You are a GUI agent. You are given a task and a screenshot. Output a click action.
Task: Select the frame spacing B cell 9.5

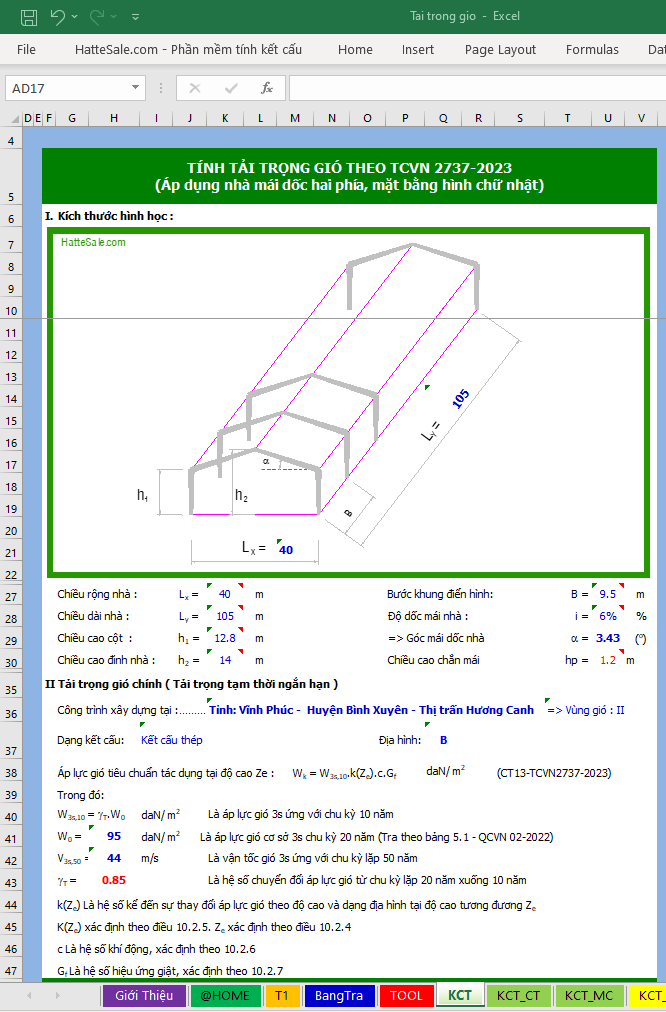click(x=608, y=594)
